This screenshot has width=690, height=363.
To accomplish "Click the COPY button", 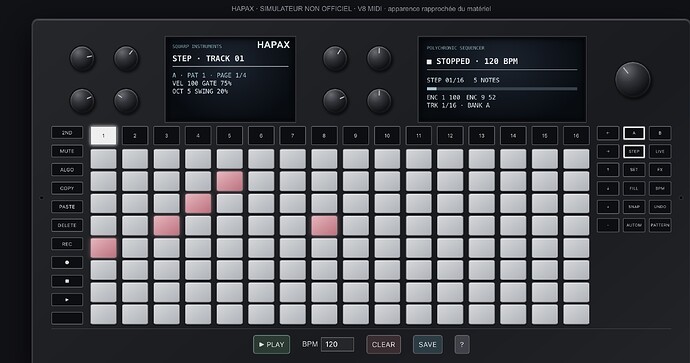I will click(67, 188).
